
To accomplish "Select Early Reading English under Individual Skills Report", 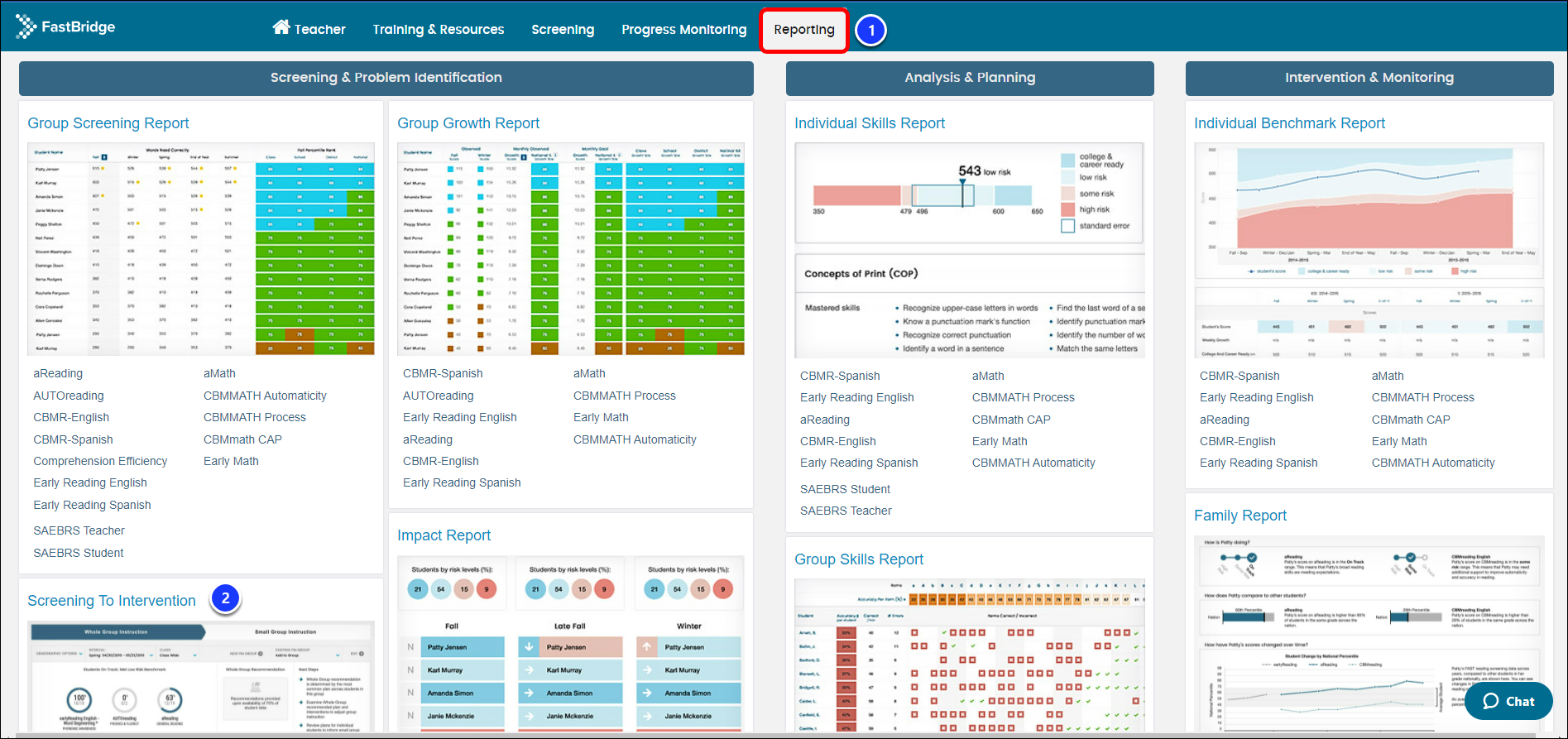I will pyautogui.click(x=857, y=397).
